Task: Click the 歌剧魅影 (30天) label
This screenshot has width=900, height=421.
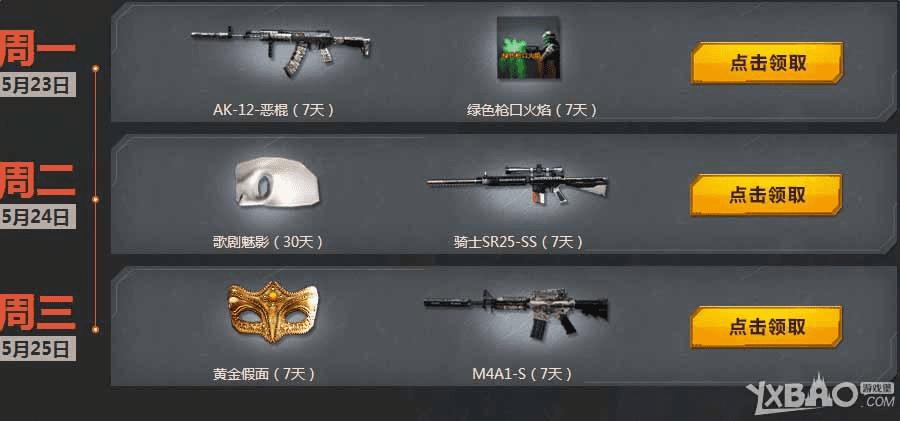Action: tap(268, 242)
